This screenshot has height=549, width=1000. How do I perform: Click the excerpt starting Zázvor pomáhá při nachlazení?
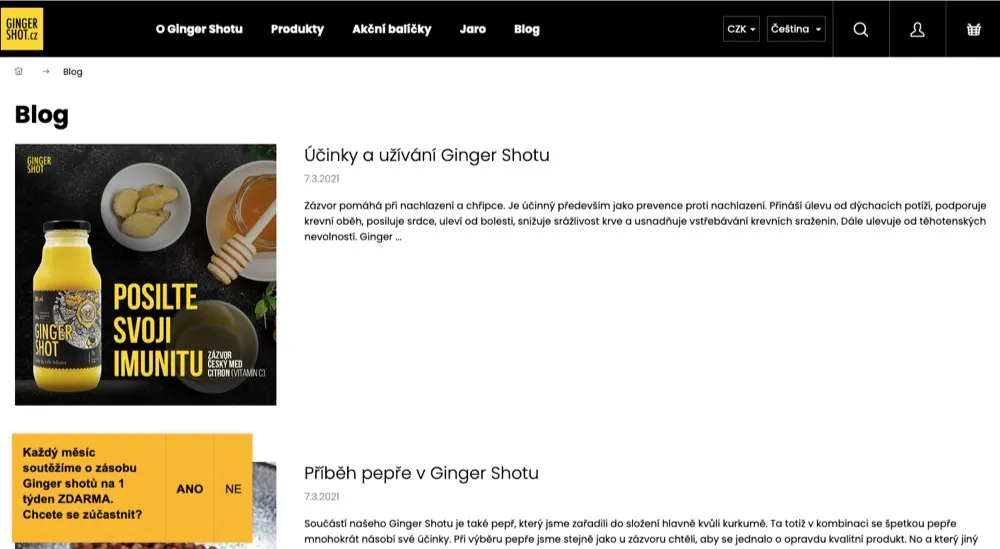point(645,221)
